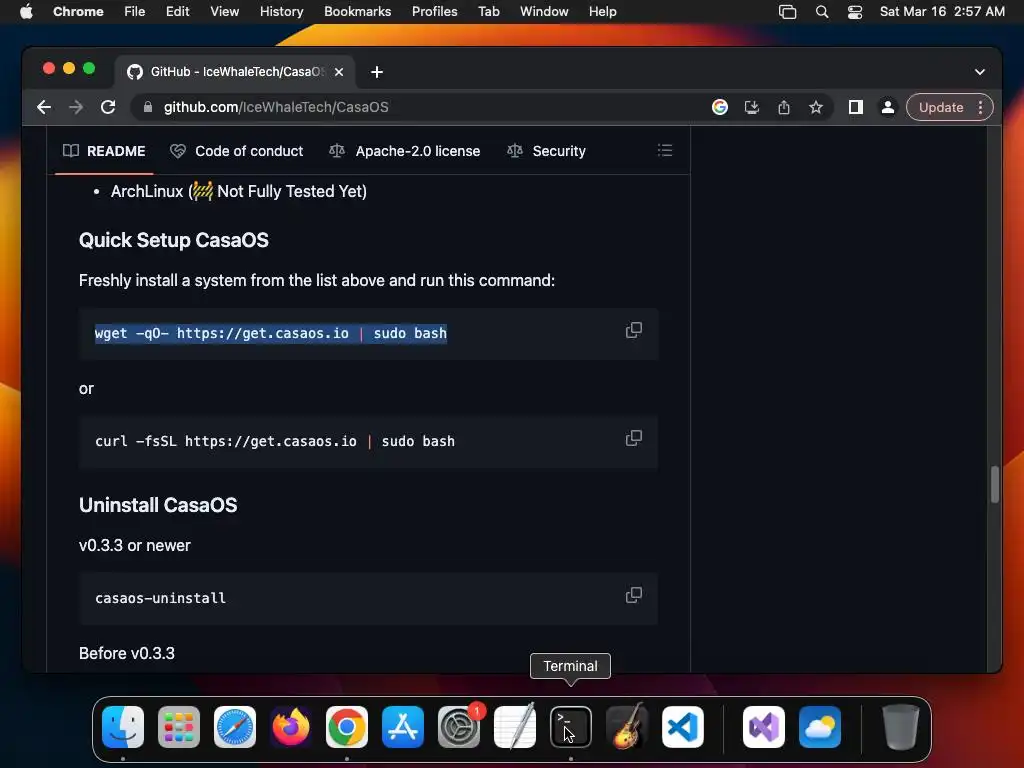Open Trash from the Dock
The image size is (1024, 768).
pos(901,727)
